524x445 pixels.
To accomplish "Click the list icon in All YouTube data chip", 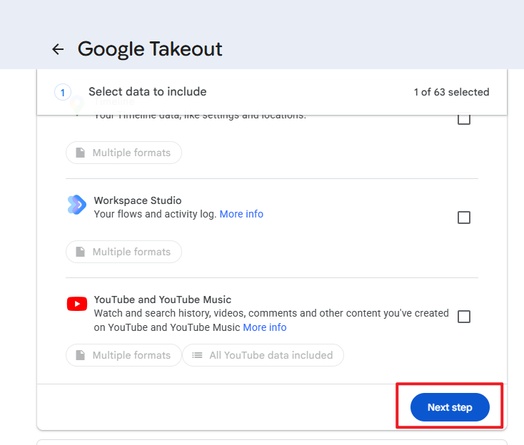I will tap(197, 355).
